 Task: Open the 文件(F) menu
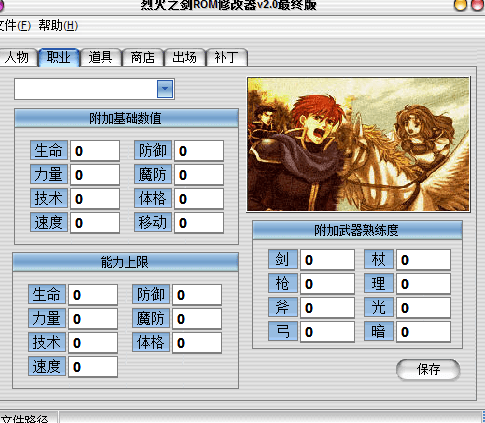pyautogui.click(x=14, y=26)
